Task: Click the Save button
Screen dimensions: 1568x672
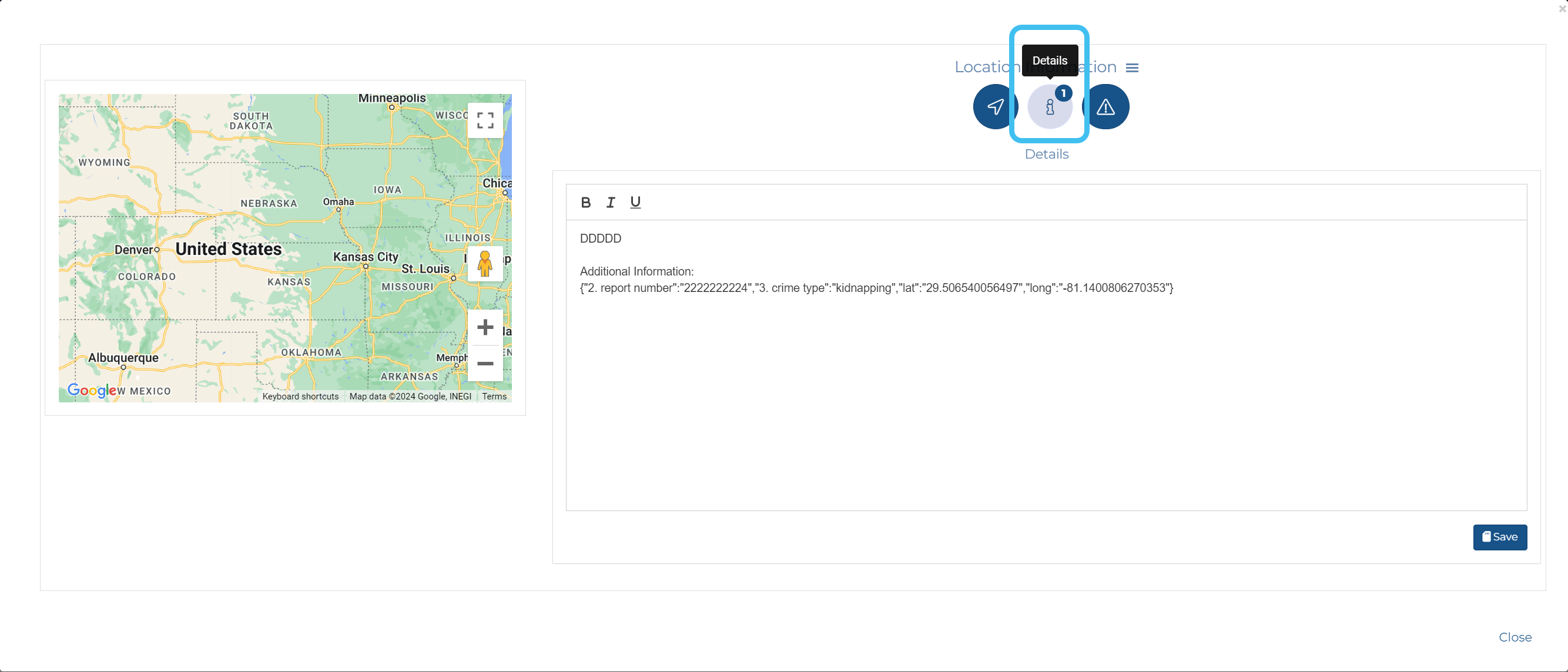Action: pyautogui.click(x=1499, y=537)
